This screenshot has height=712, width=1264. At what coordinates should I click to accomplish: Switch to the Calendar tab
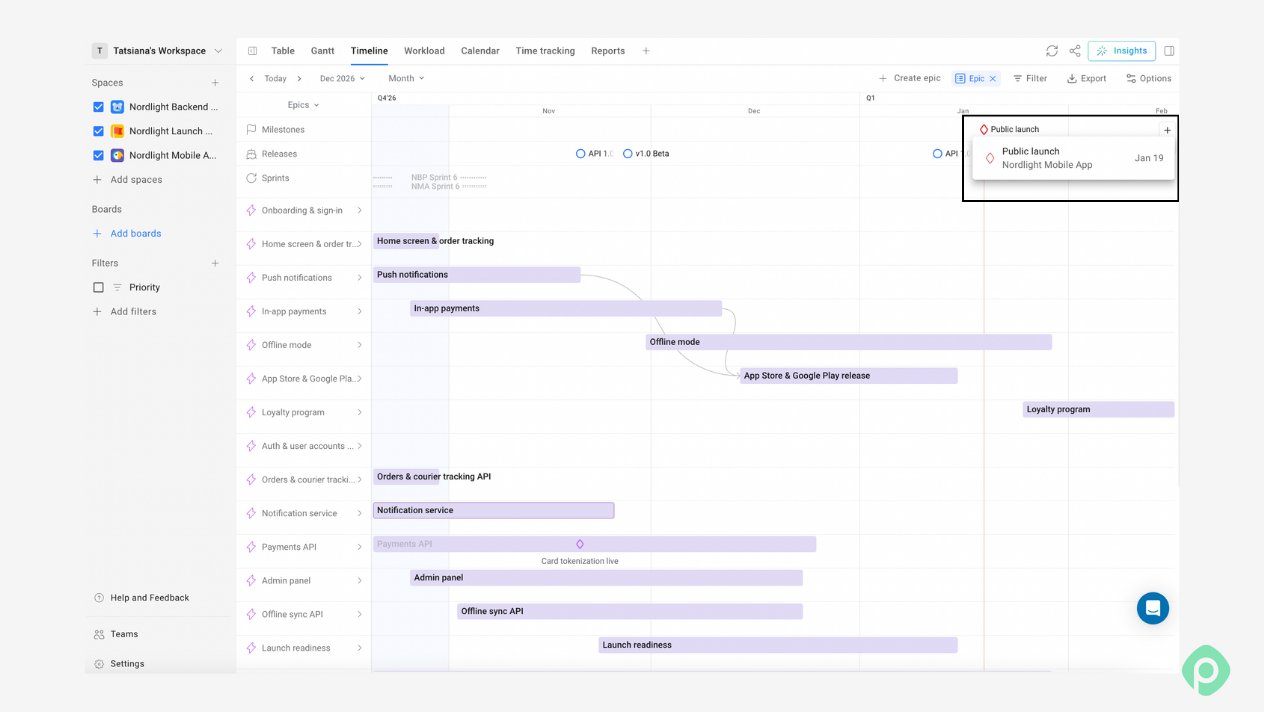(x=480, y=51)
